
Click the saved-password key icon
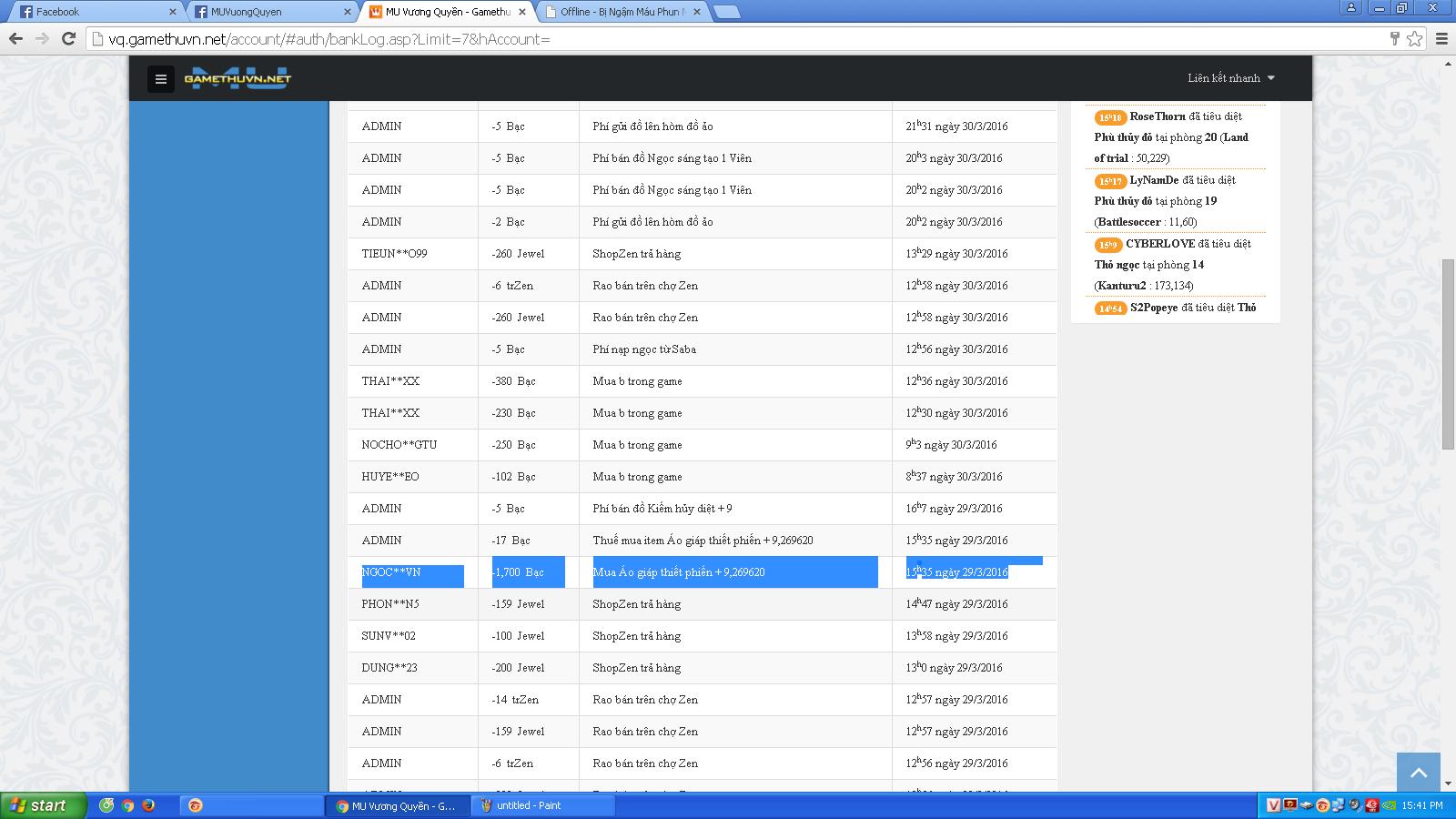point(1394,38)
